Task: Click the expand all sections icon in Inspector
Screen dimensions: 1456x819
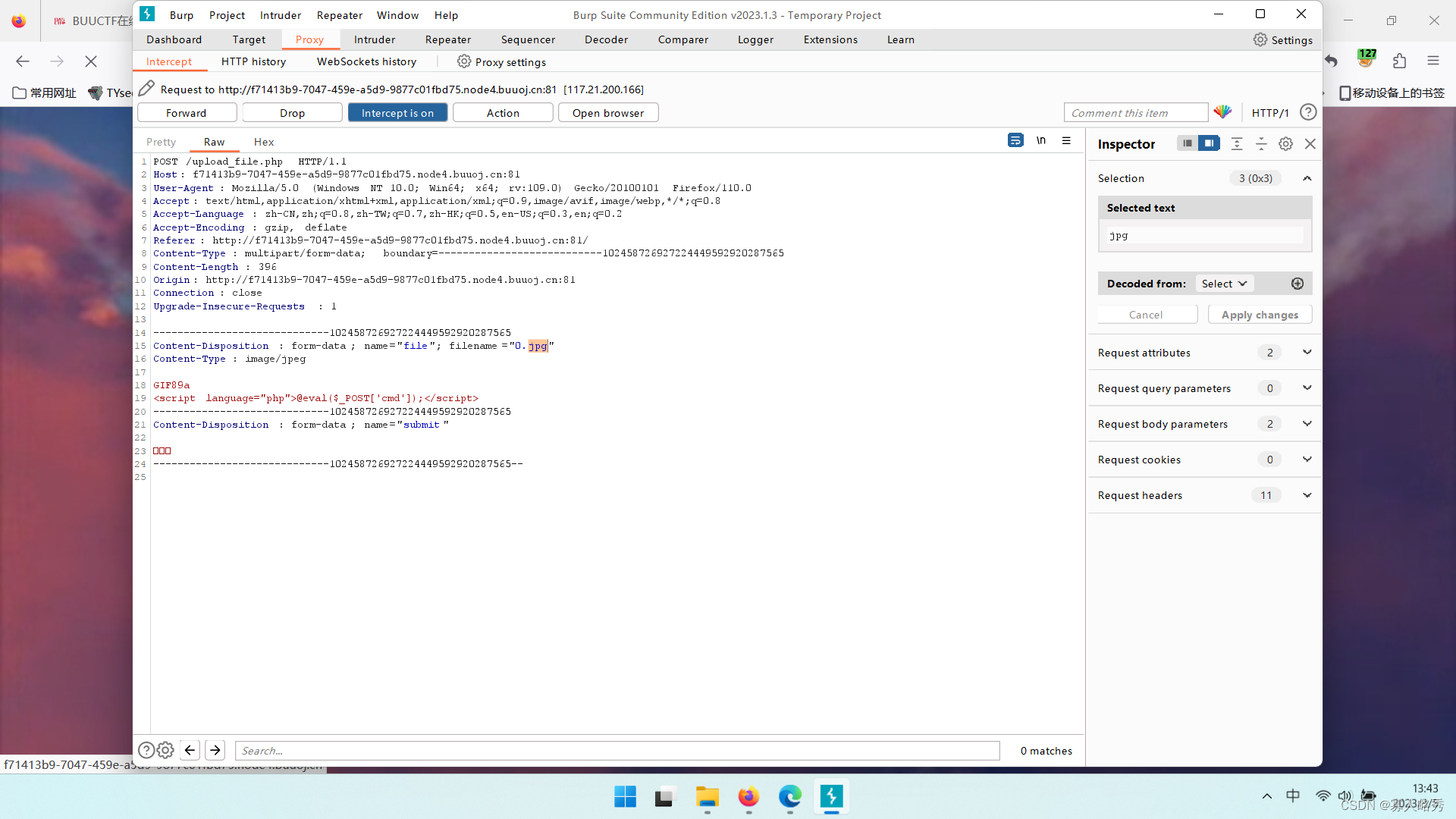Action: [1237, 143]
